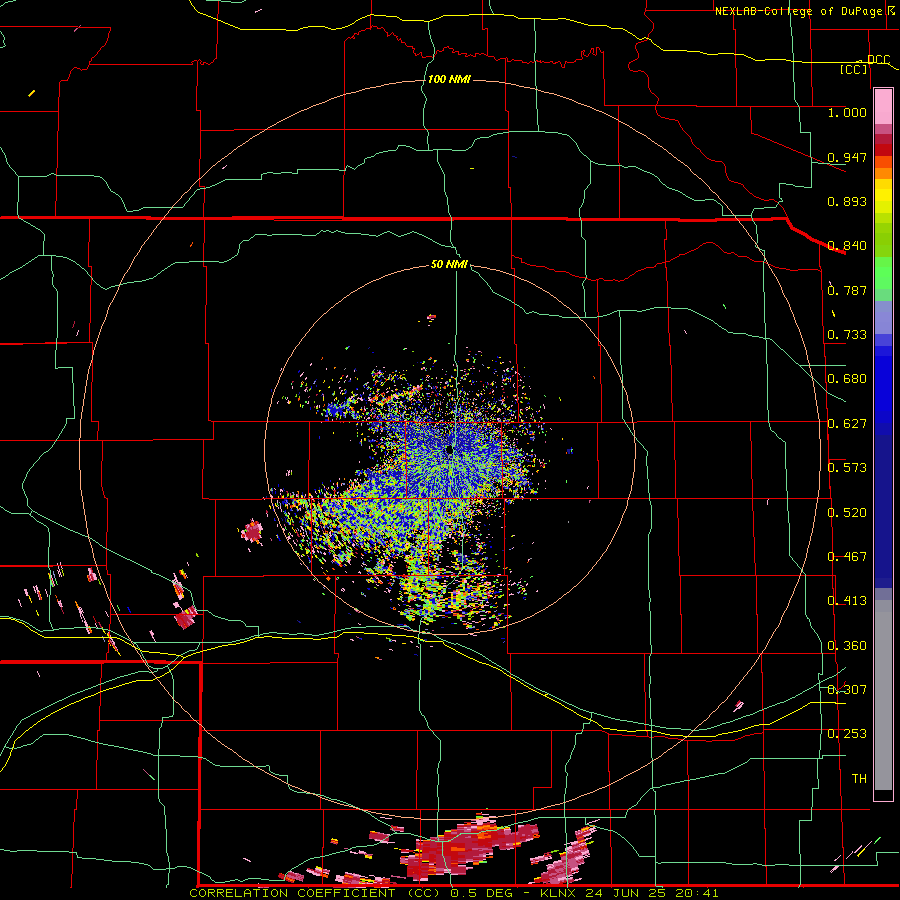Select the 0.467 legend value
The height and width of the screenshot is (900, 900).
coord(847,557)
